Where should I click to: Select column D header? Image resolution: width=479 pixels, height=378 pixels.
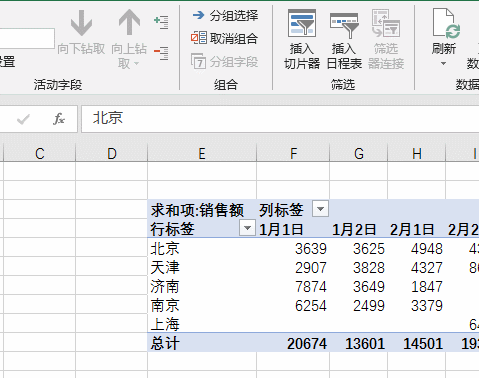(x=112, y=154)
